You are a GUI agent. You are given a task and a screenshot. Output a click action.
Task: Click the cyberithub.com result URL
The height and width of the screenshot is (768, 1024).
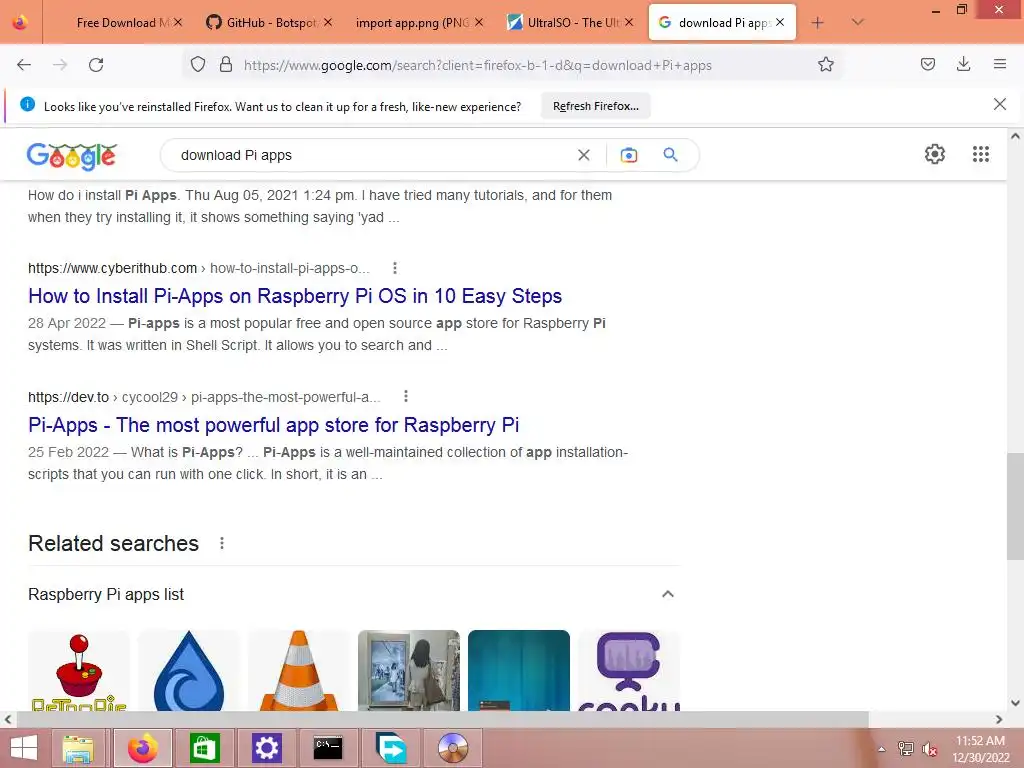(199, 268)
